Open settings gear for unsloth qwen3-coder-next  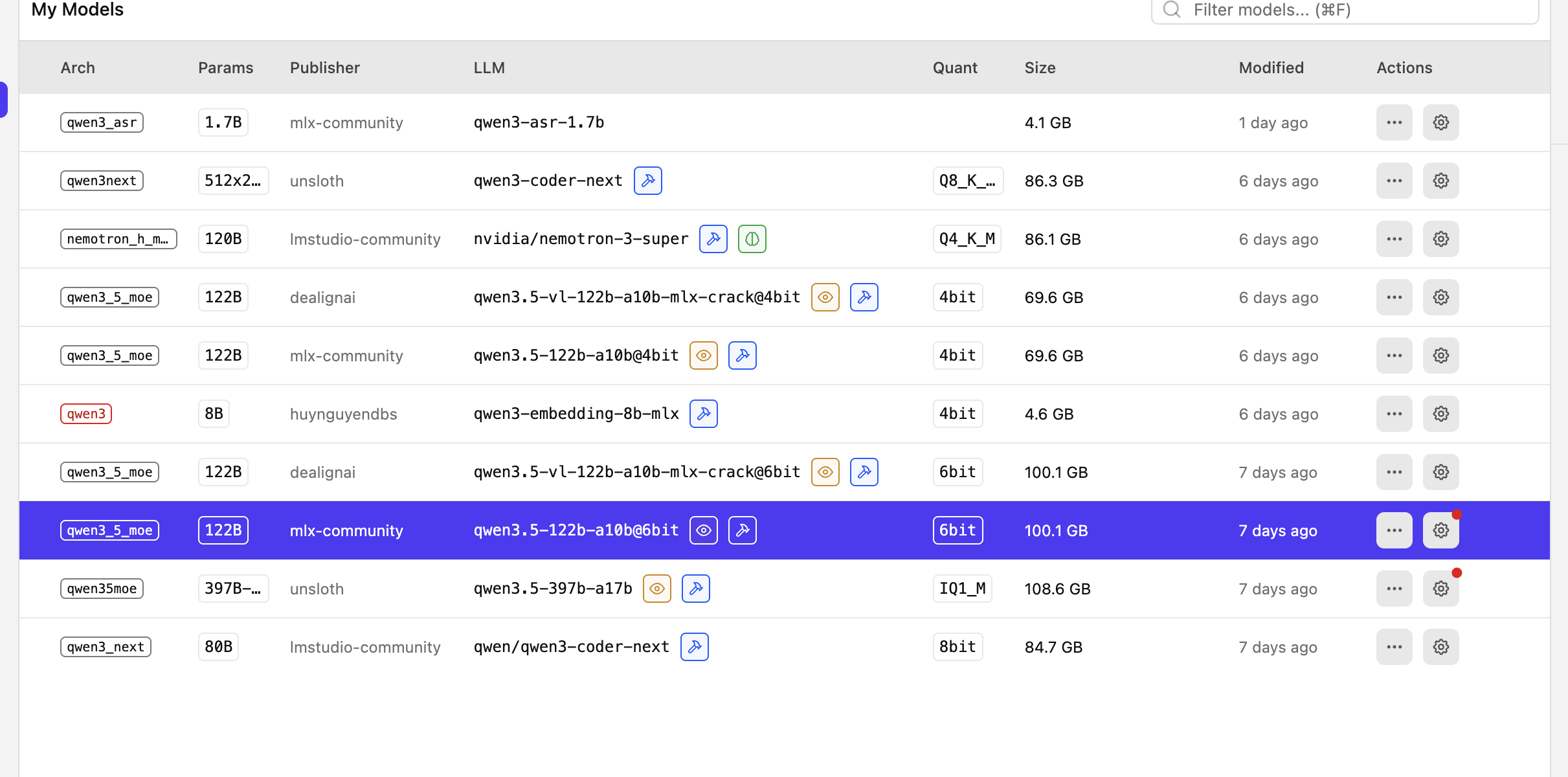point(1440,181)
